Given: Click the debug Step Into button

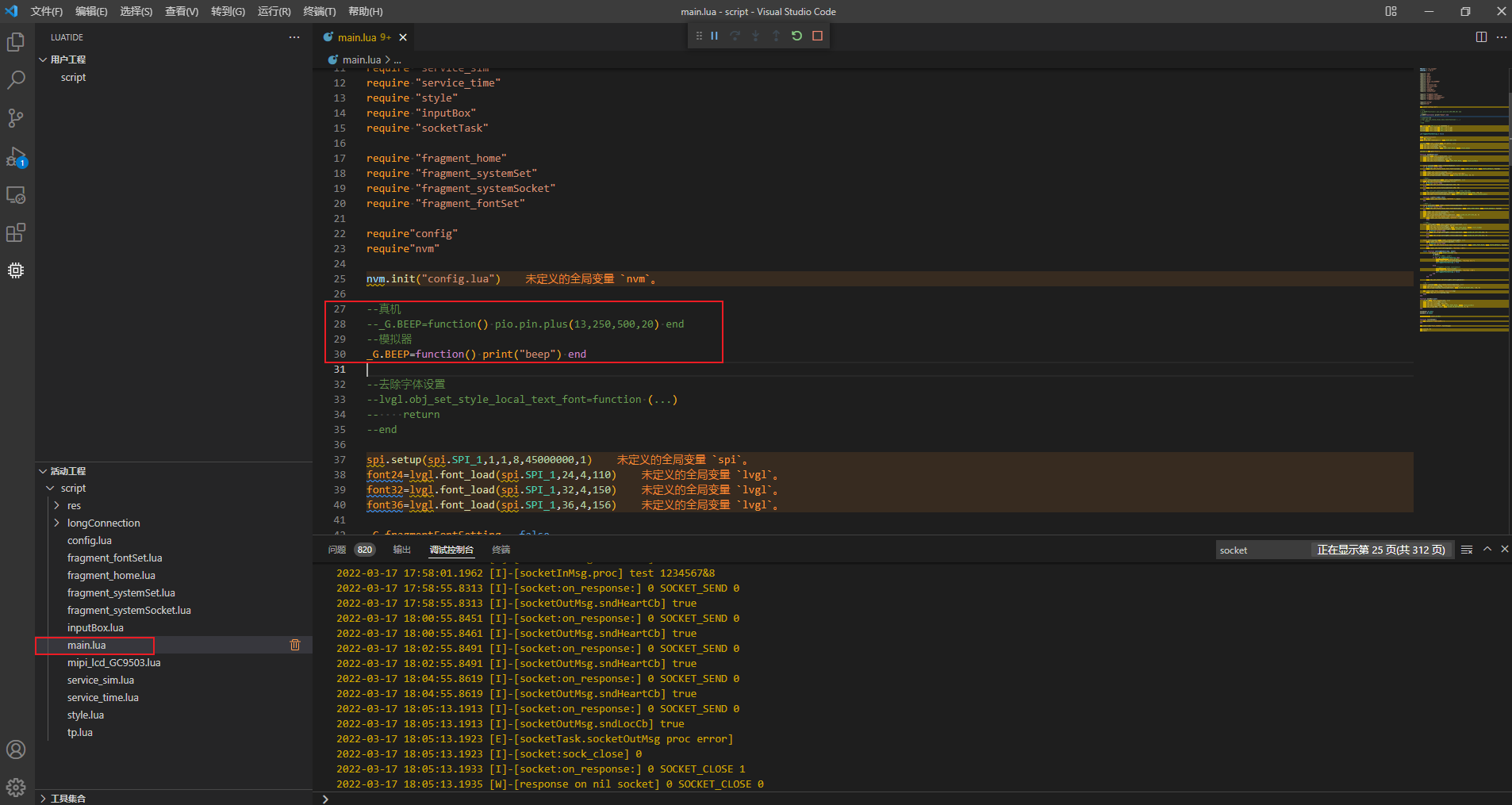Looking at the screenshot, I should 756,36.
